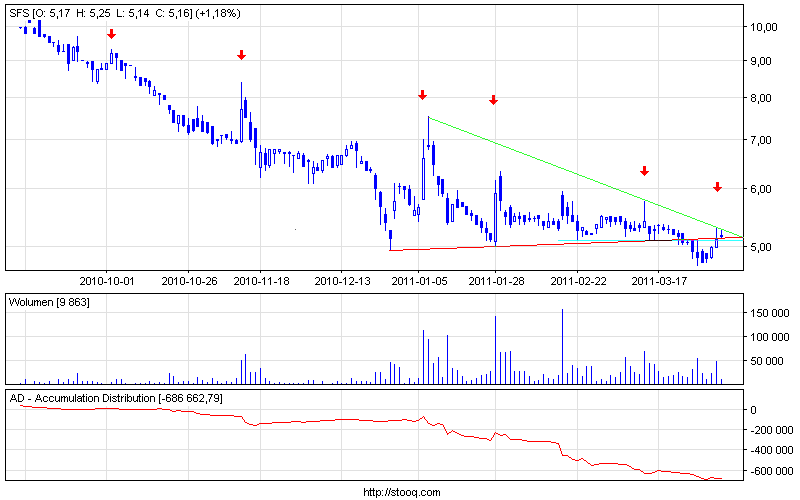Click the 2010-10-01 date label
The height and width of the screenshot is (500, 800).
pos(107,281)
